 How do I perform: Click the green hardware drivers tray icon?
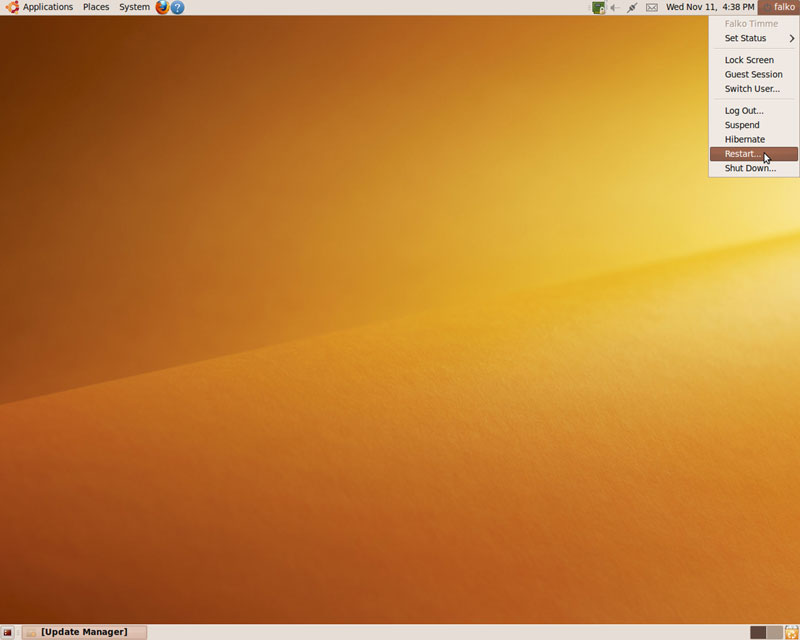(598, 7)
